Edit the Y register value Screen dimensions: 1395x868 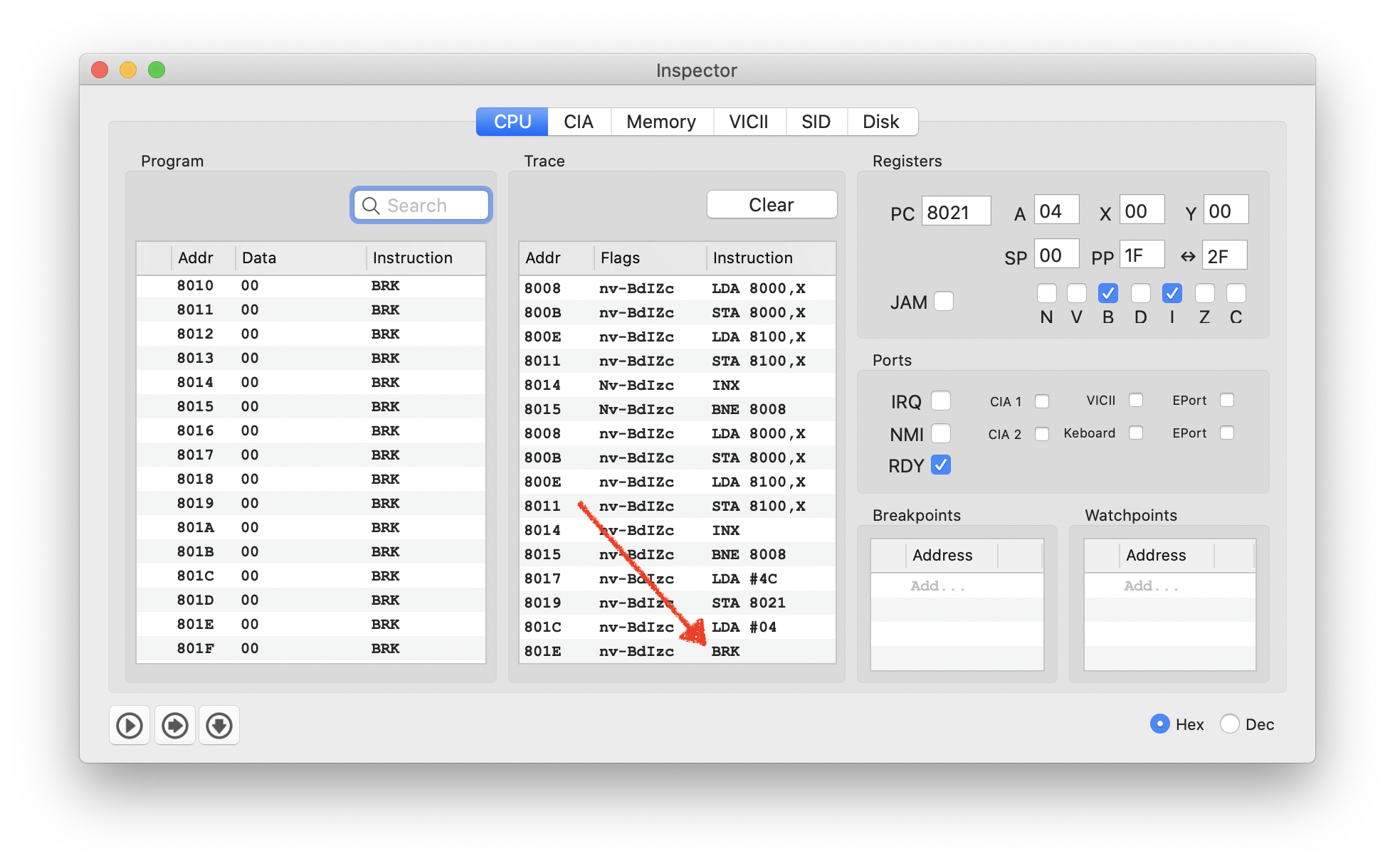1226,211
